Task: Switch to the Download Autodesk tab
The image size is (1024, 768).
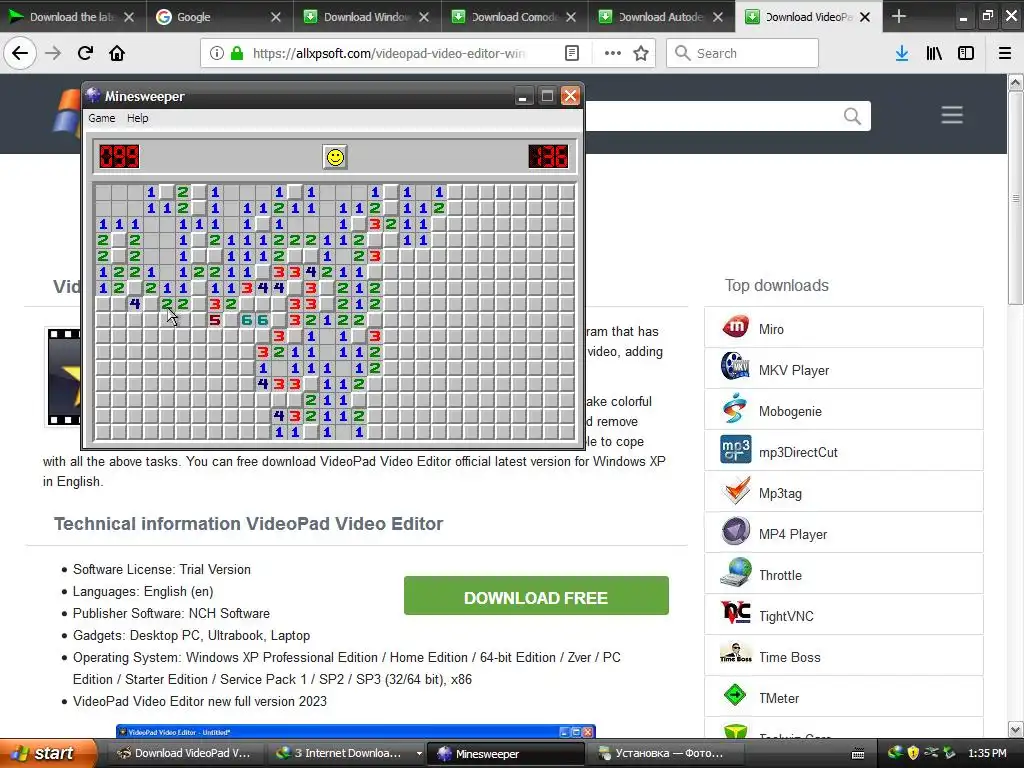Action: tap(661, 17)
